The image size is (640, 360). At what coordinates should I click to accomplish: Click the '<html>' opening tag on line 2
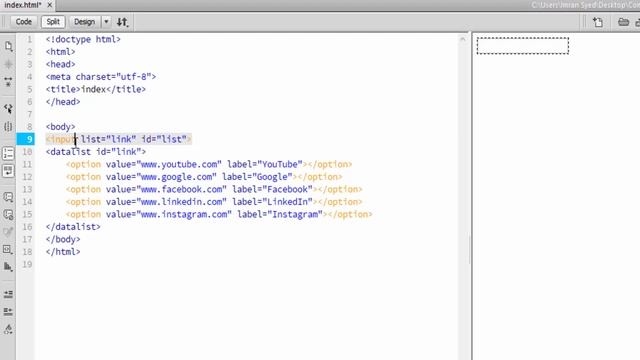click(x=60, y=52)
